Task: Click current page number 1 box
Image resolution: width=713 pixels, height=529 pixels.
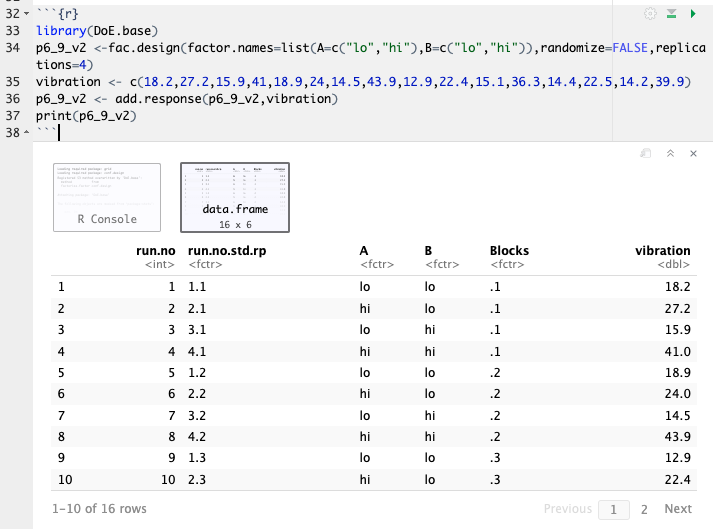Action: (614, 508)
